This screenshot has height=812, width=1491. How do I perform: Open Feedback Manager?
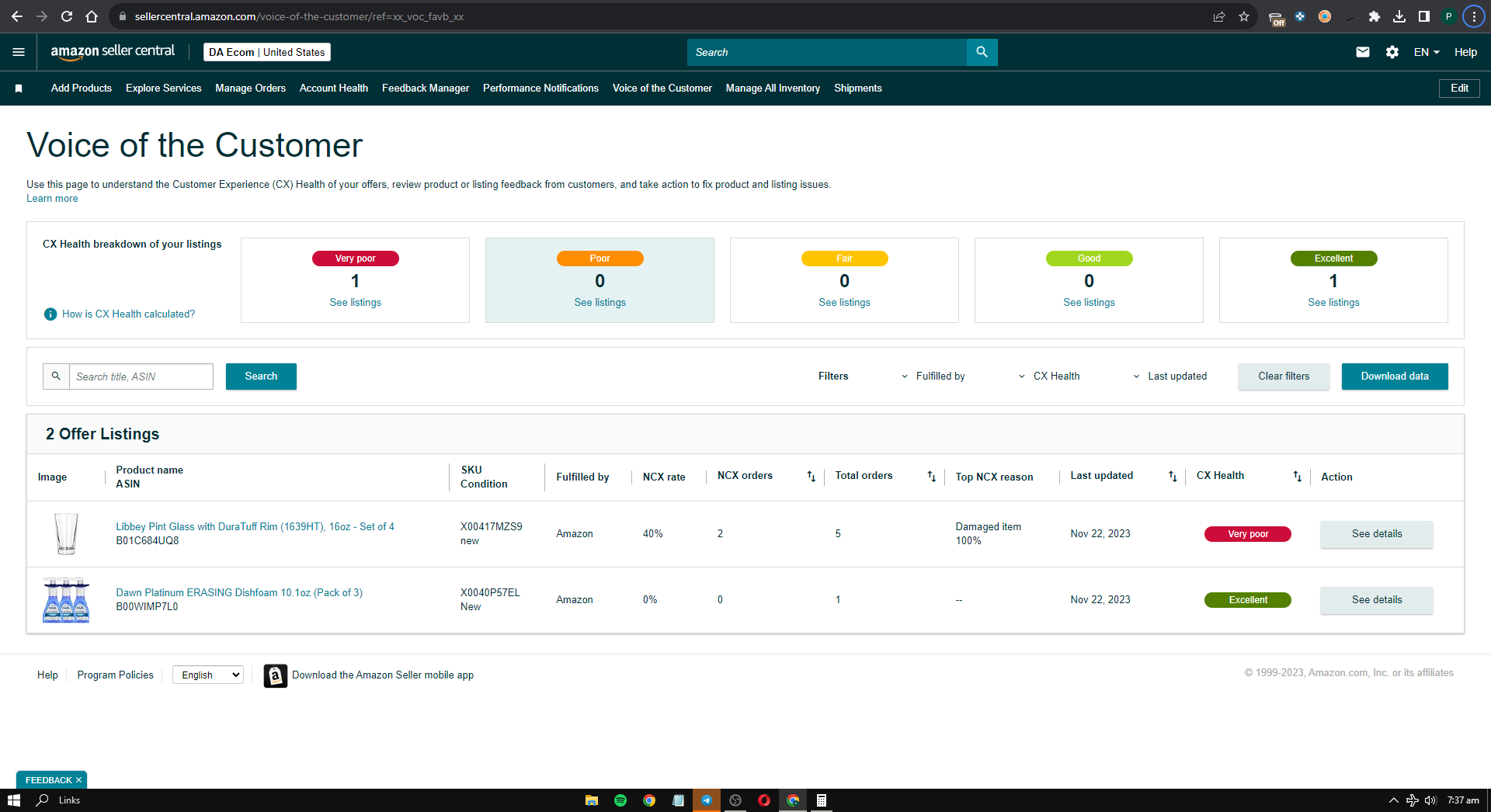click(x=426, y=88)
